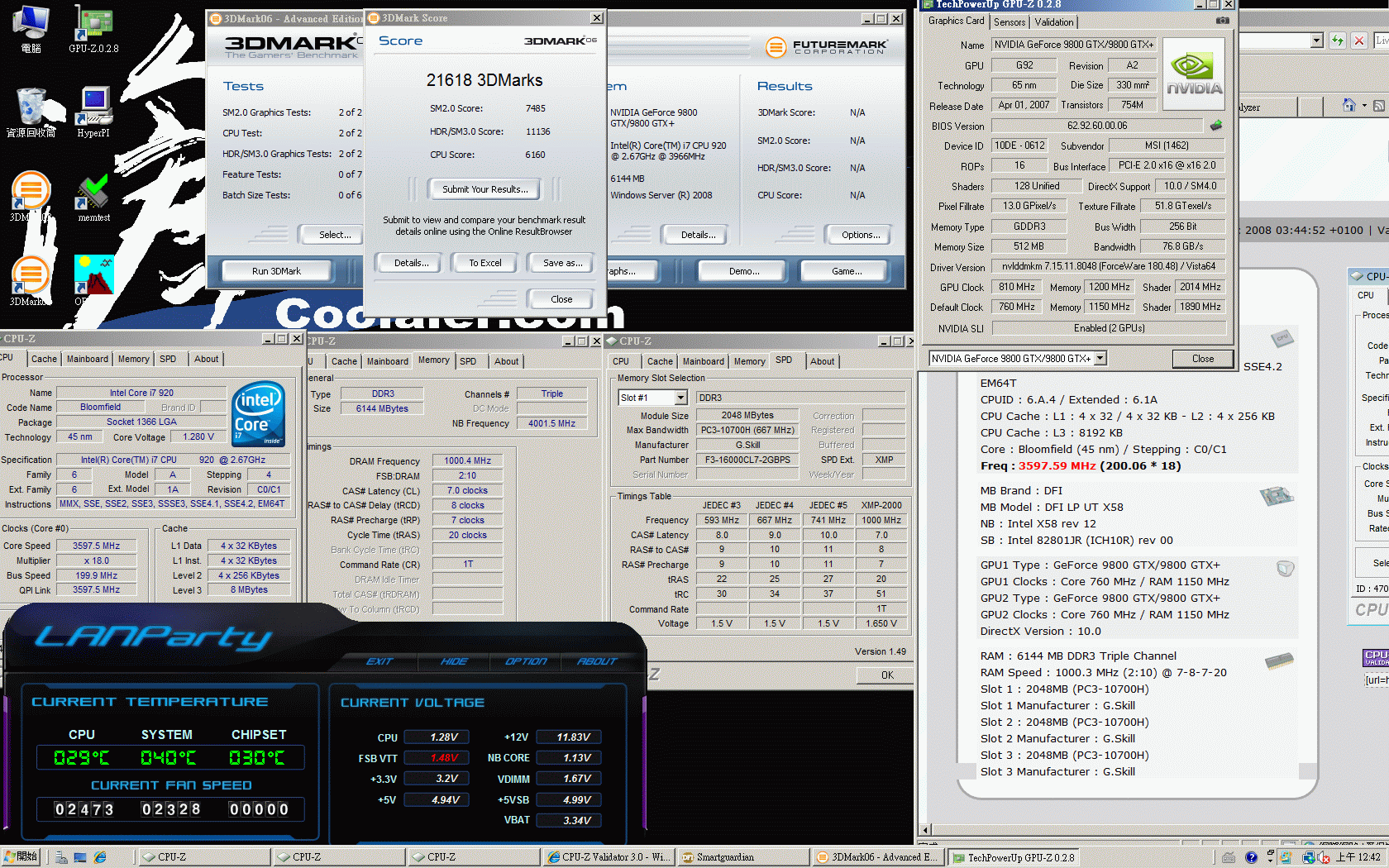Switch to Sensors tab in GPU-Z
This screenshot has width=1389, height=868.
click(1010, 22)
